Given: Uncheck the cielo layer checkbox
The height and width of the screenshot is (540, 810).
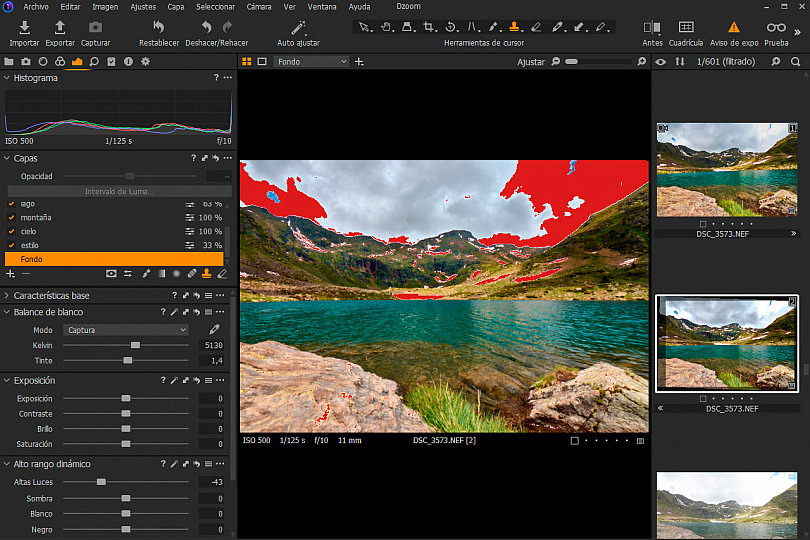Looking at the screenshot, I should (11, 232).
